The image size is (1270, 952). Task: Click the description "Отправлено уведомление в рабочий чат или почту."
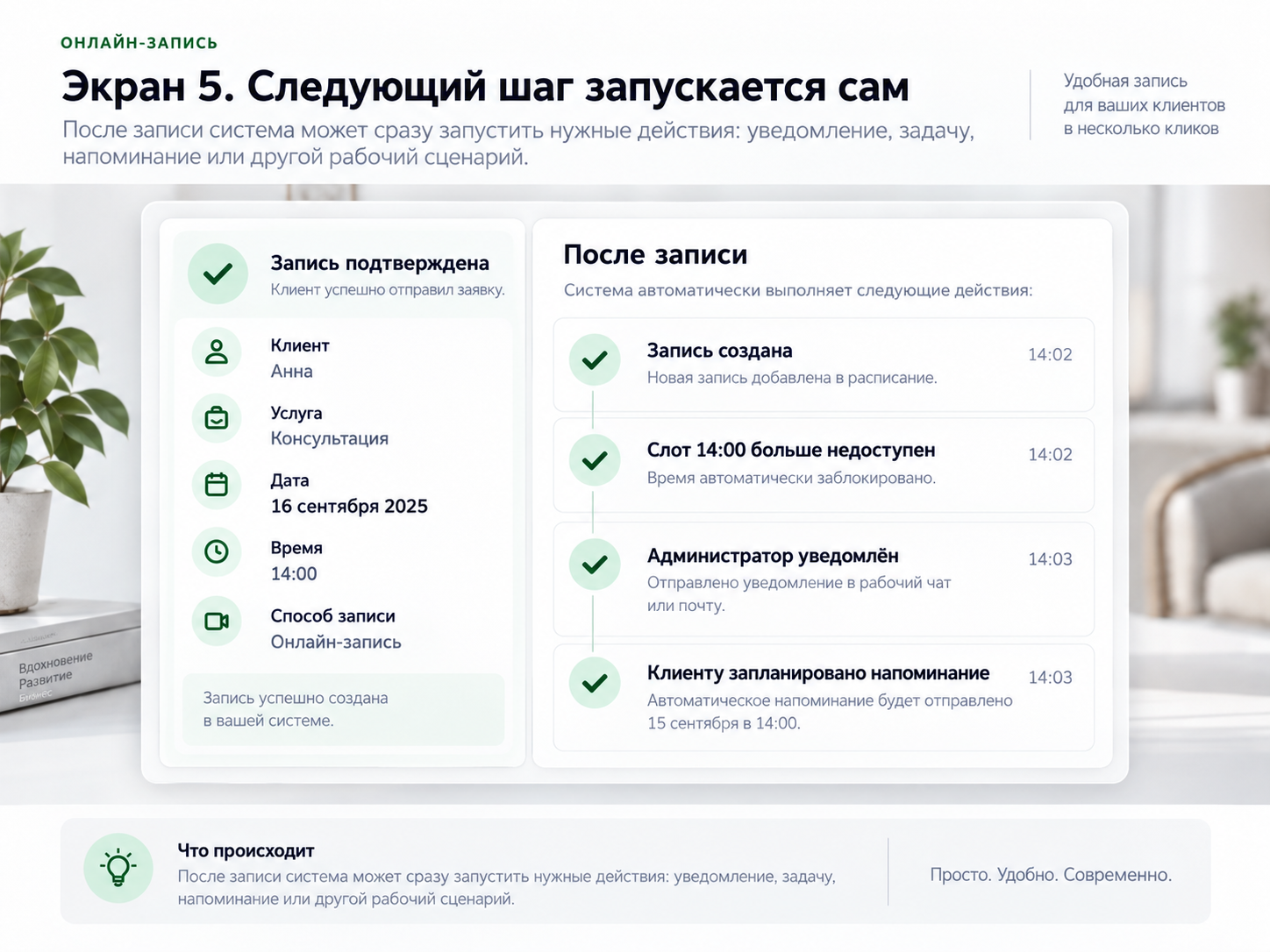(799, 593)
